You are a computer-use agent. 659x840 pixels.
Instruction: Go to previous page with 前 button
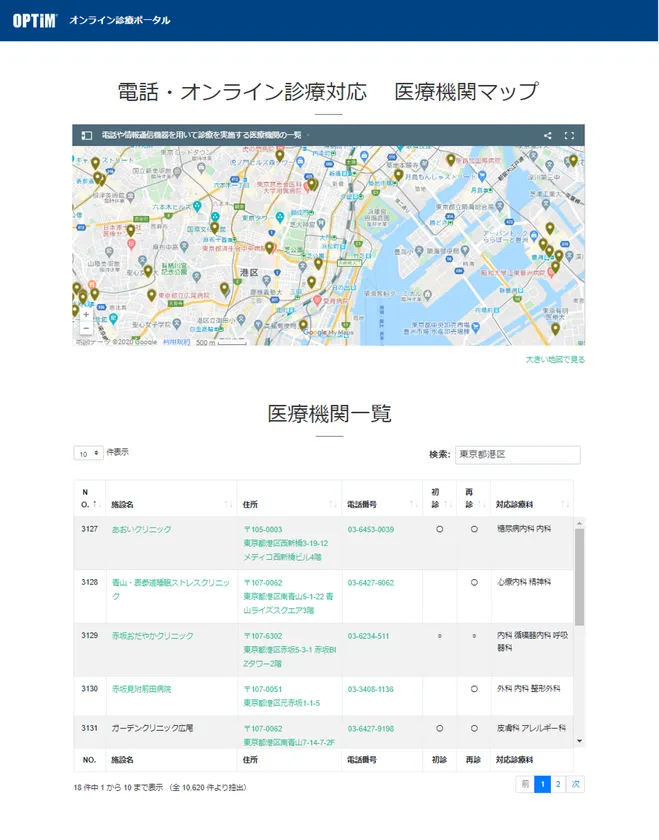coord(525,784)
